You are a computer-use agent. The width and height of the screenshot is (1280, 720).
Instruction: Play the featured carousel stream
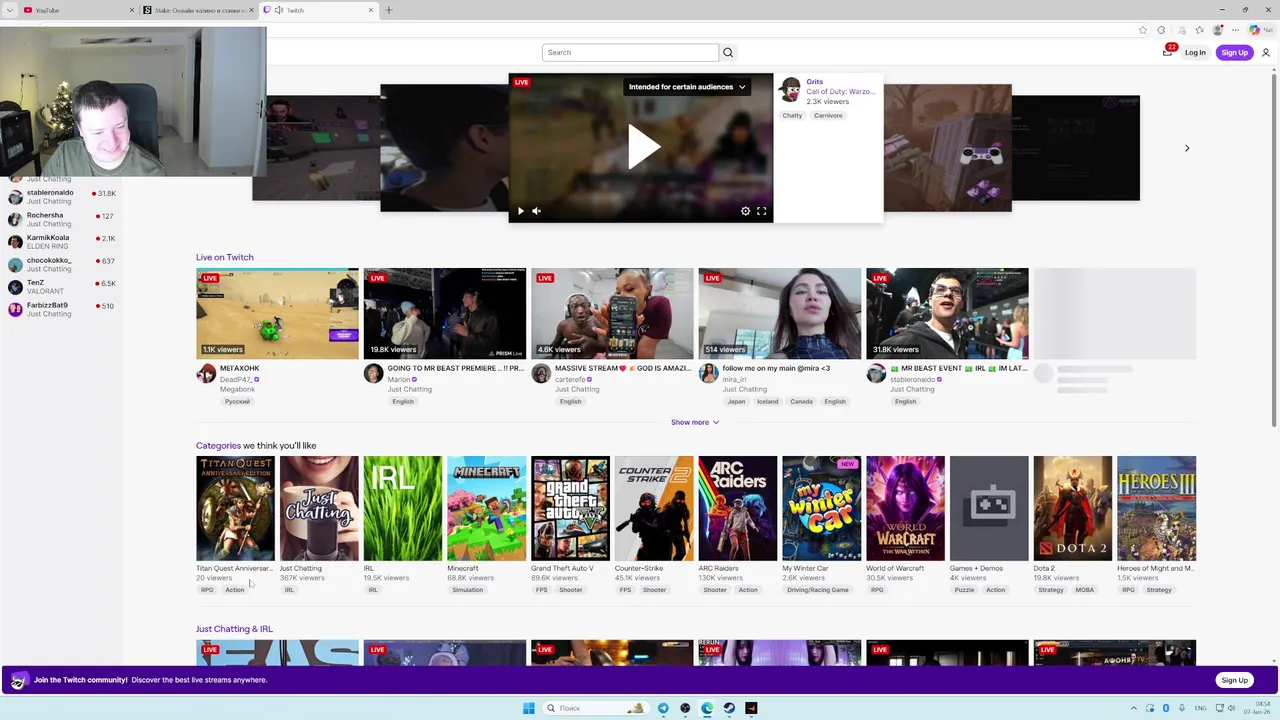(x=643, y=148)
